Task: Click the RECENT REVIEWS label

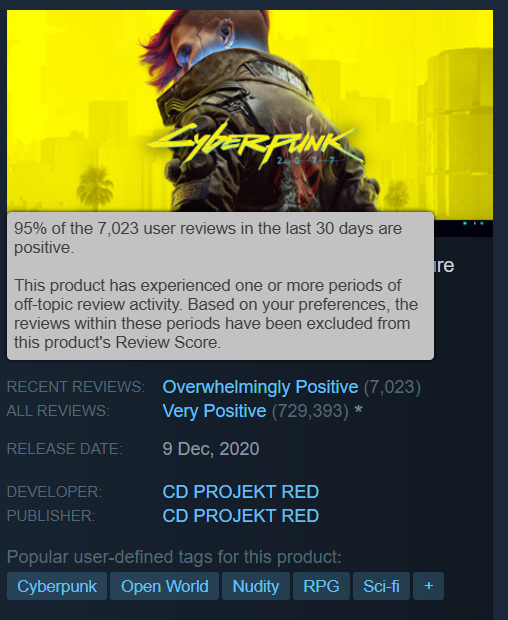Action: (x=76, y=387)
